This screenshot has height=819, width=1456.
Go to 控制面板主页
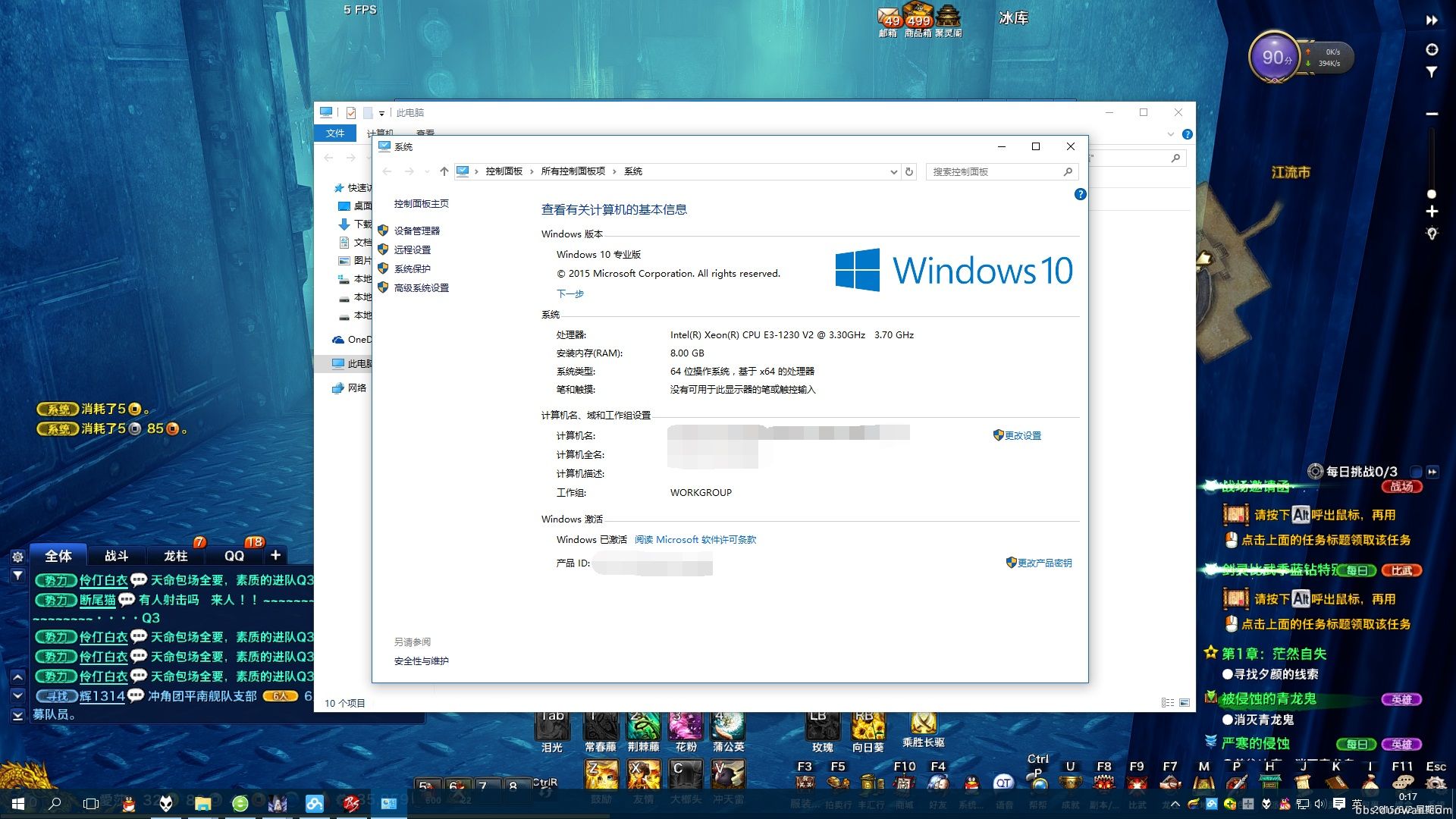pos(421,203)
